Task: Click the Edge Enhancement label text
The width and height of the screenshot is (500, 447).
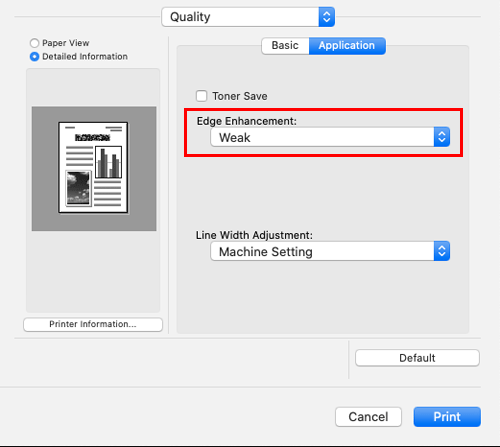Action: 246,121
